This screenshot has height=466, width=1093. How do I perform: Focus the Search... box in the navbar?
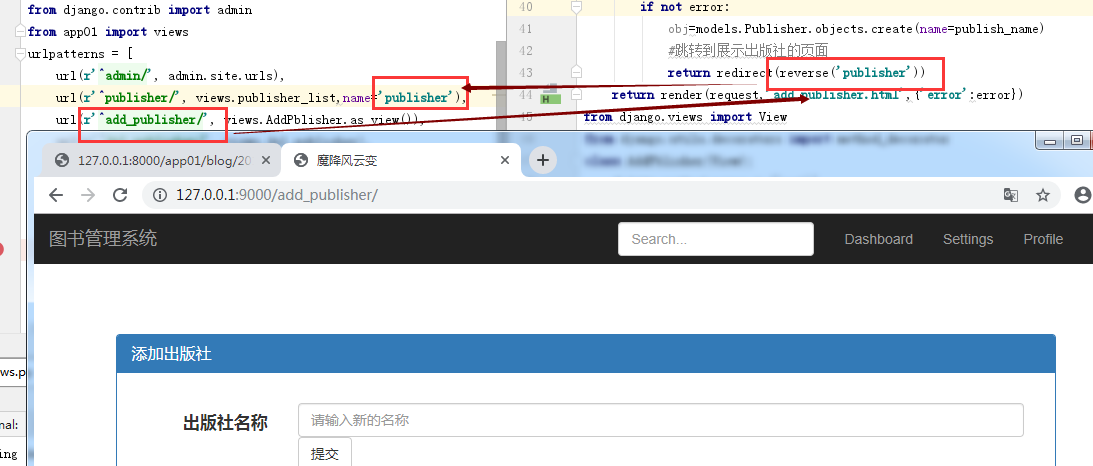point(716,239)
